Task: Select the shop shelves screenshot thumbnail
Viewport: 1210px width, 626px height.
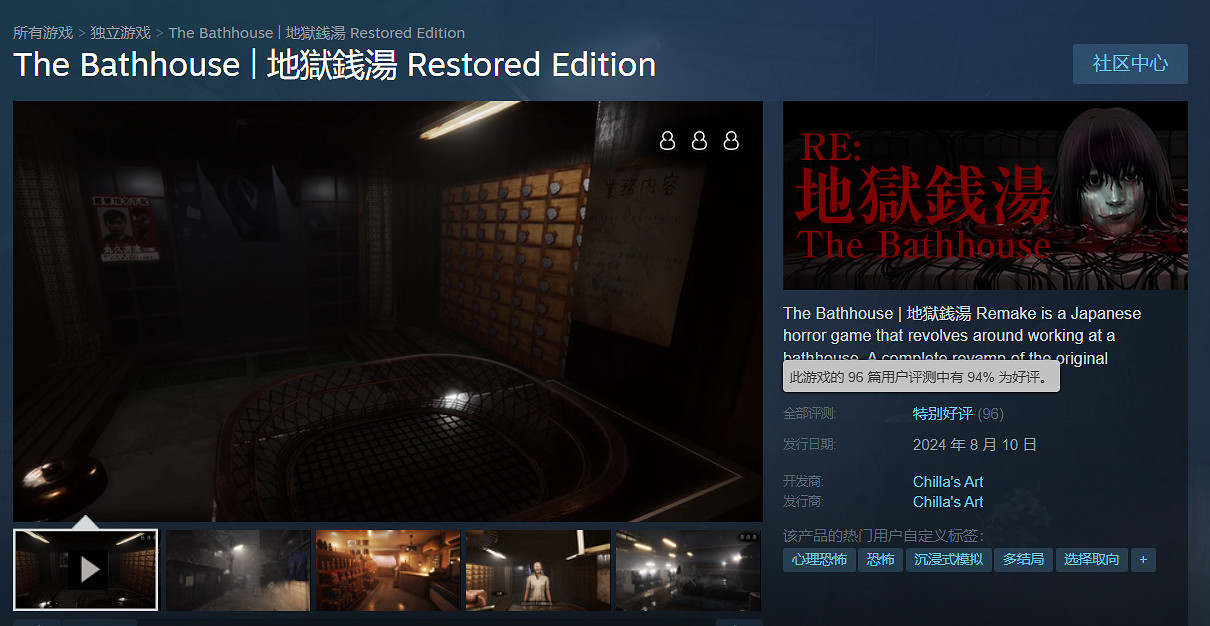Action: 387,570
